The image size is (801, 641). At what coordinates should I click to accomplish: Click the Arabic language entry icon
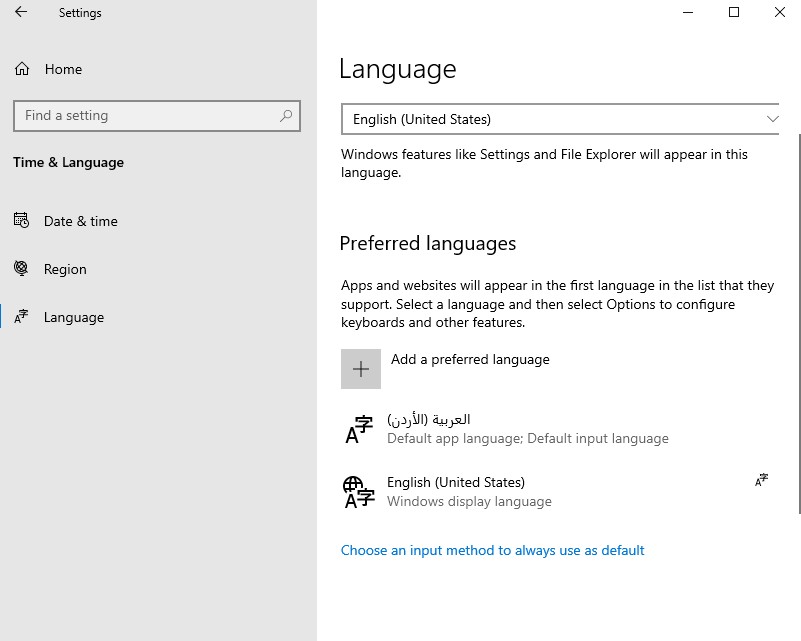[x=359, y=429]
